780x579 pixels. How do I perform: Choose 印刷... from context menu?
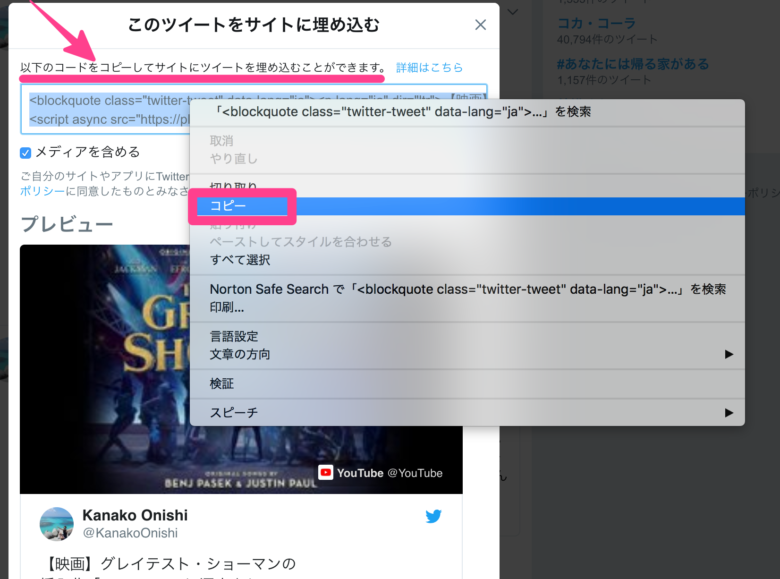pyautogui.click(x=467, y=307)
